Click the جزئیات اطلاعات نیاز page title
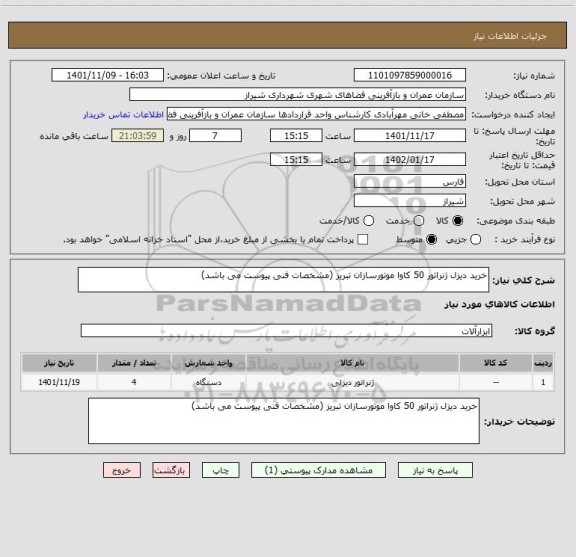This screenshot has height=557, width=576. coord(510,36)
